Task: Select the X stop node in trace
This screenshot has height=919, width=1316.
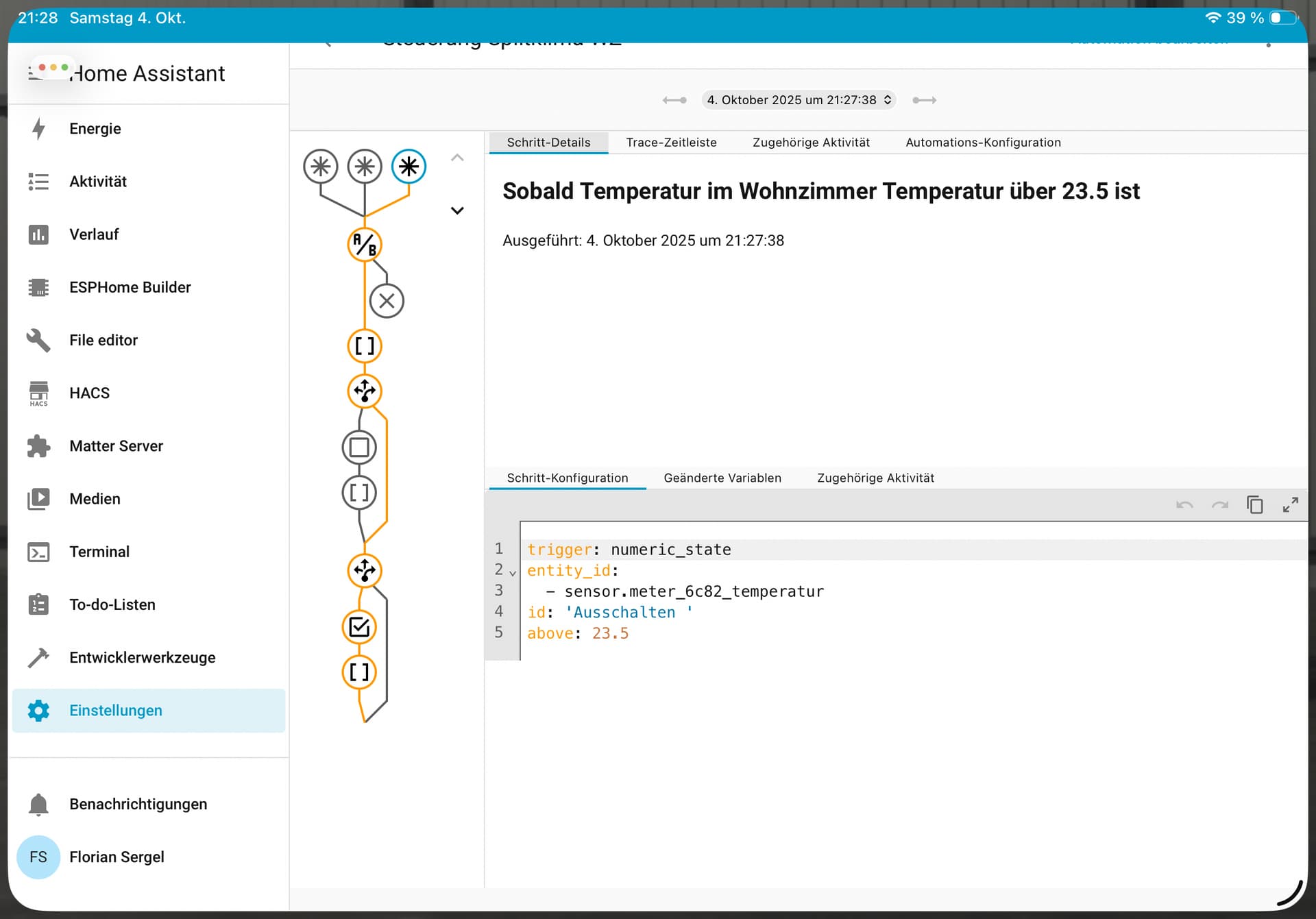Action: 387,301
